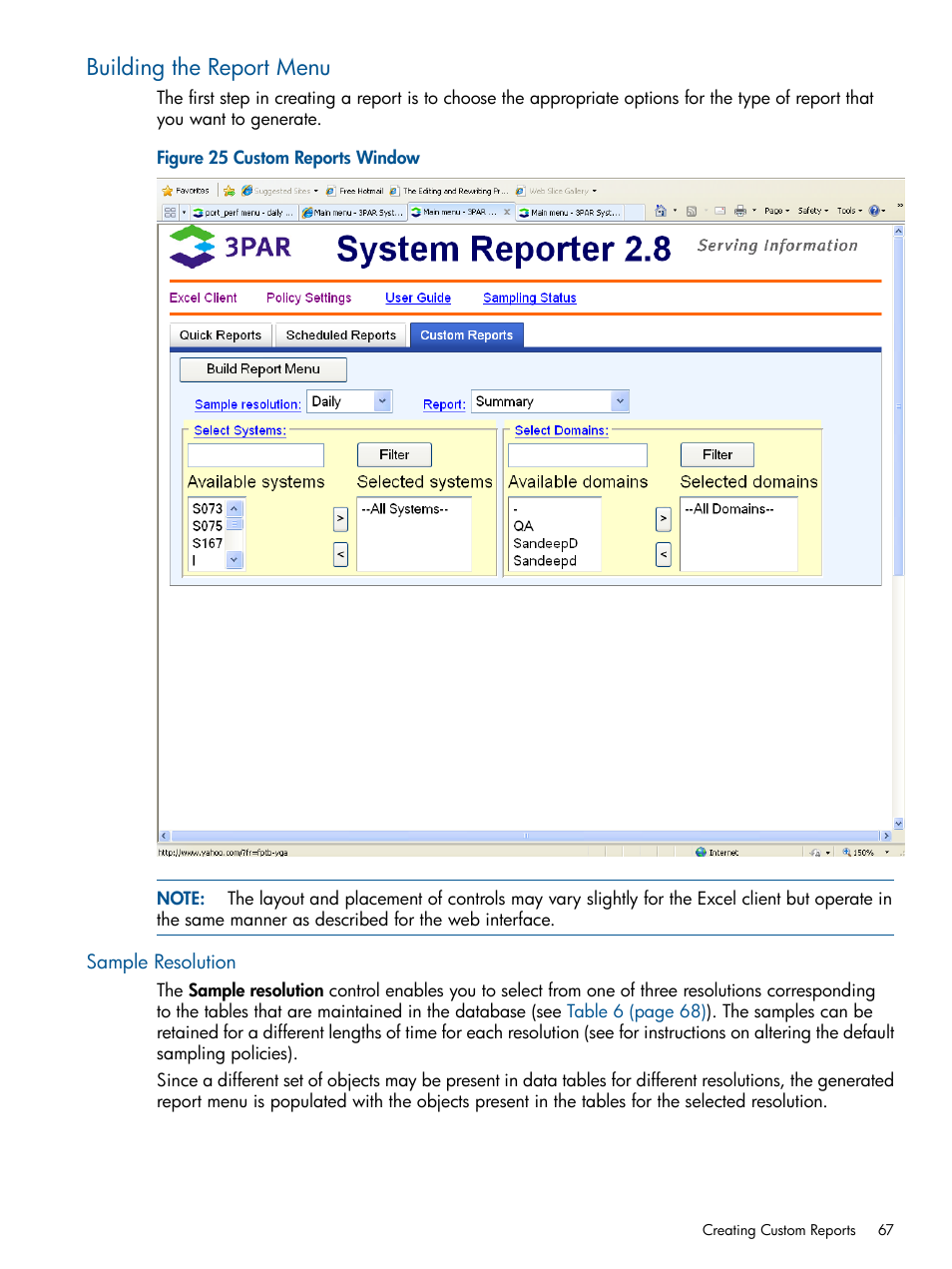Click the horizontal scrollbar right arrow
Screen dimensions: 952x1269
pyautogui.click(x=885, y=836)
